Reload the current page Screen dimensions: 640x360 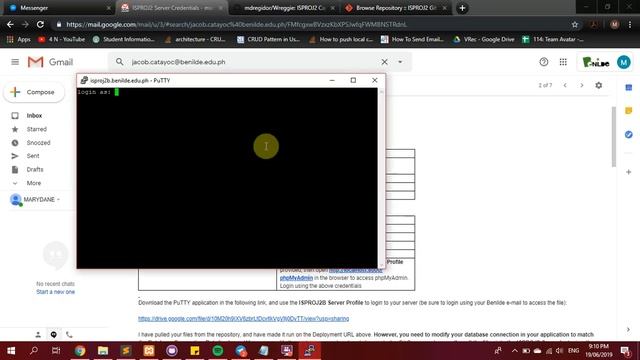pyautogui.click(x=40, y=24)
